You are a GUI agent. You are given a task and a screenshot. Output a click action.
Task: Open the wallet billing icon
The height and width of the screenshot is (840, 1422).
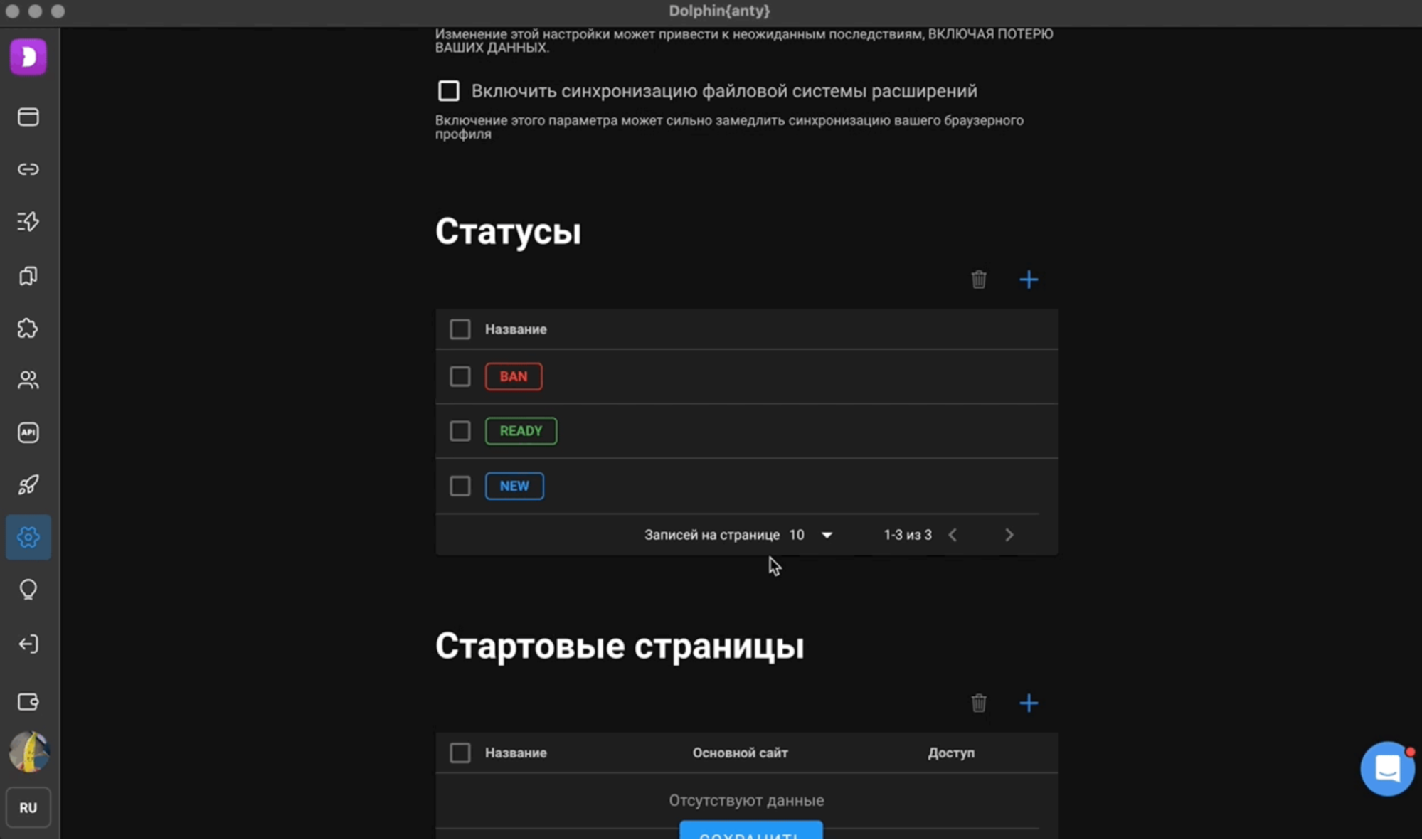(x=28, y=702)
